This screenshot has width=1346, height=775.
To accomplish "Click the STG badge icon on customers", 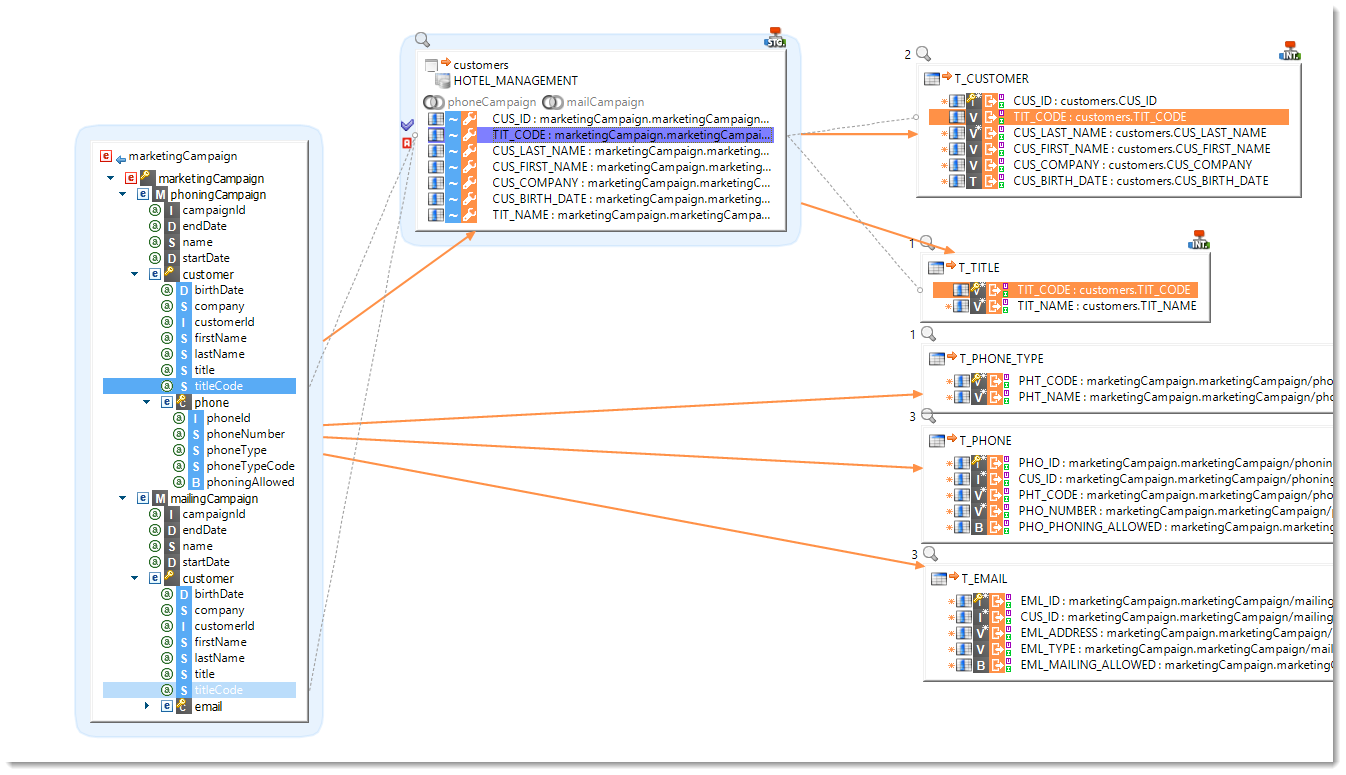I will point(775,38).
